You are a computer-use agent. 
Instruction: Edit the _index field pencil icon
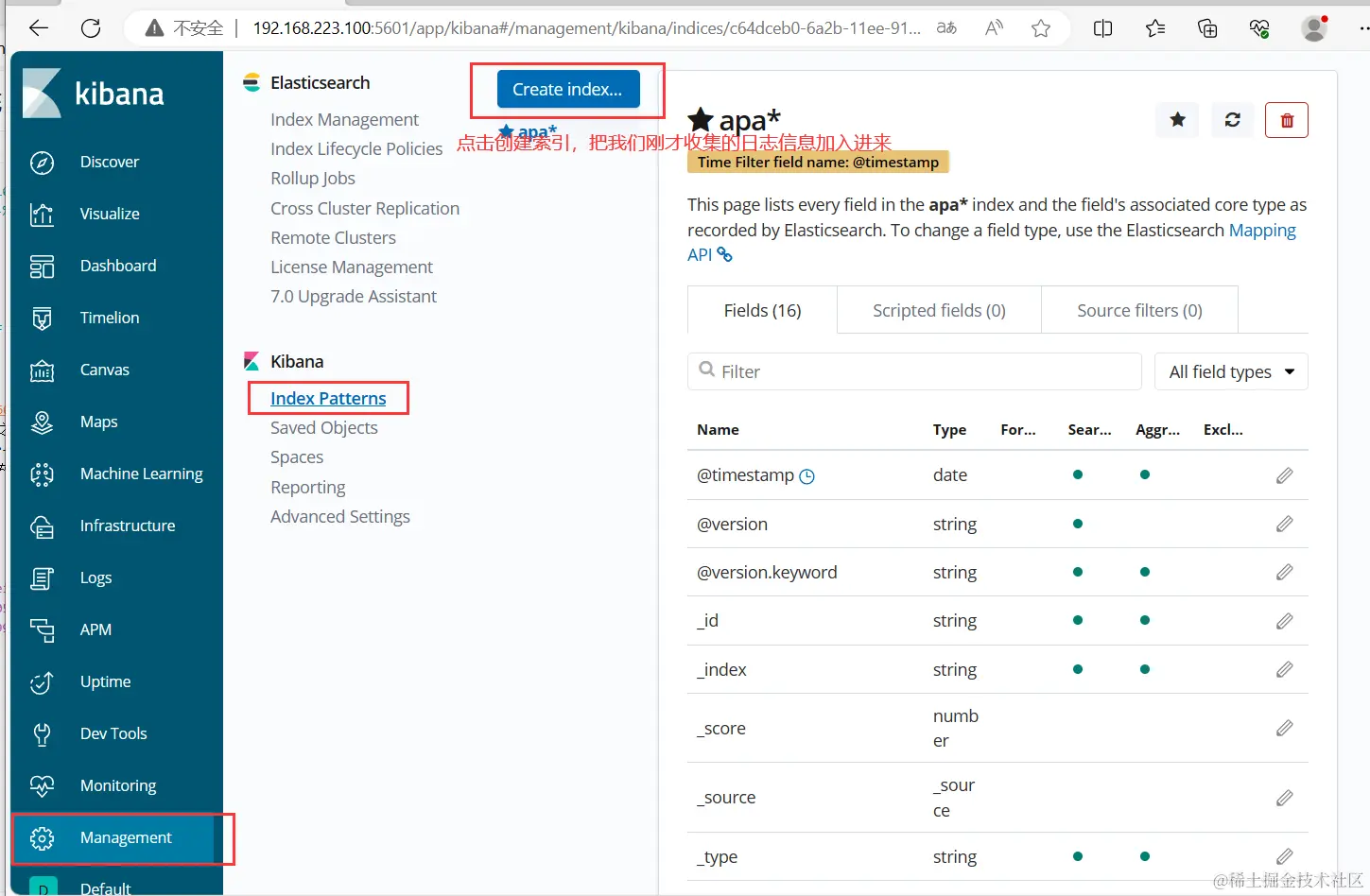(1284, 670)
